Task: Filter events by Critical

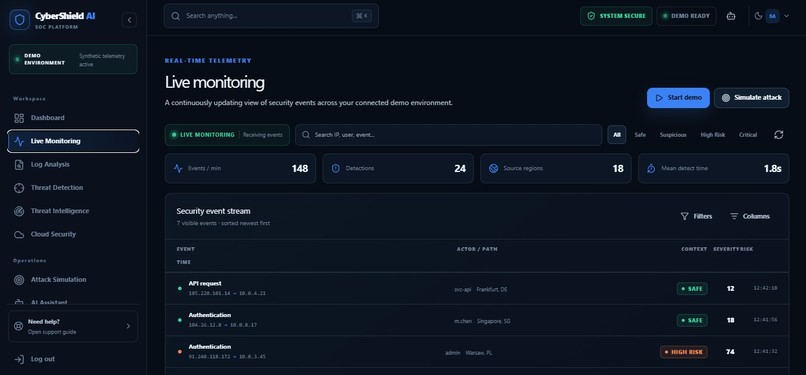Action: pyautogui.click(x=748, y=135)
